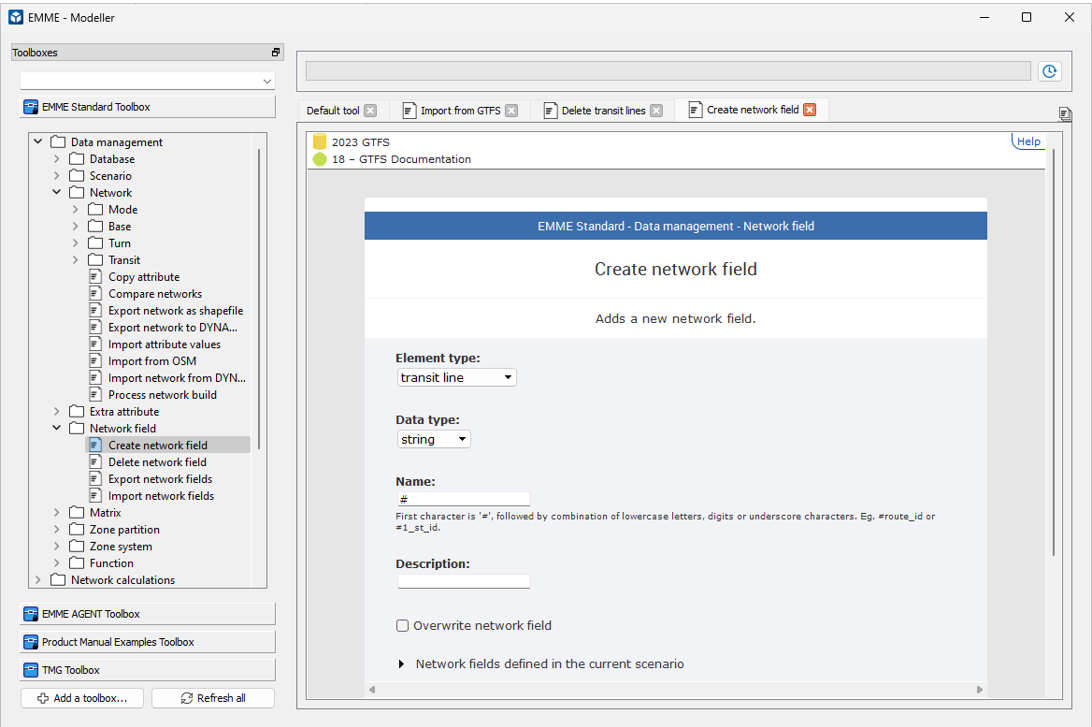Click the history clock icon in the top bar
Screen dimensions: 1092x727
[1050, 71]
